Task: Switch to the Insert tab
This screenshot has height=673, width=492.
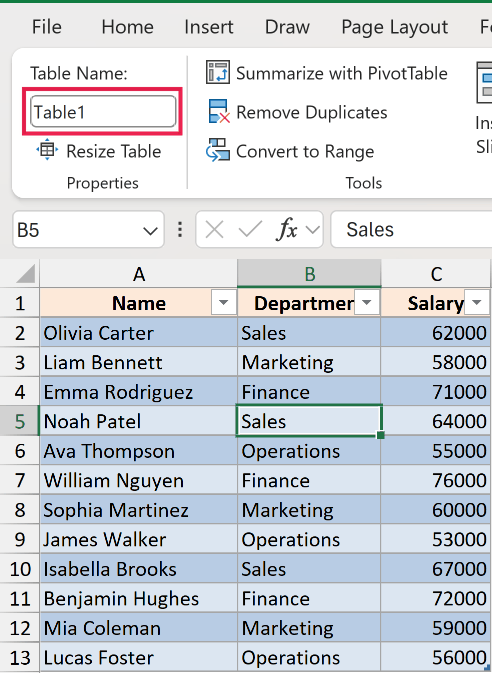Action: (209, 27)
